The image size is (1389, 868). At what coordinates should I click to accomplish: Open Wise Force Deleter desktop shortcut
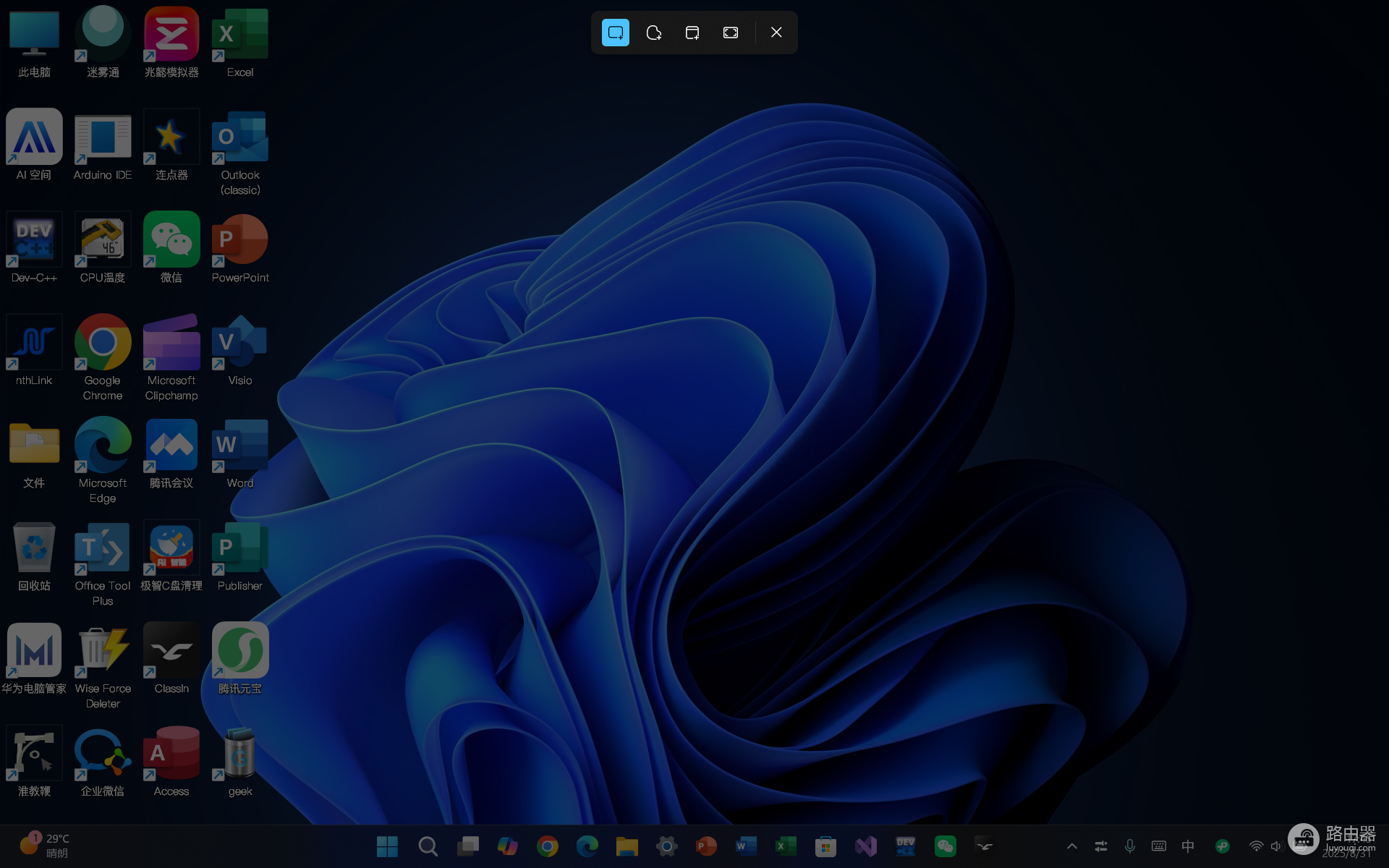[103, 665]
